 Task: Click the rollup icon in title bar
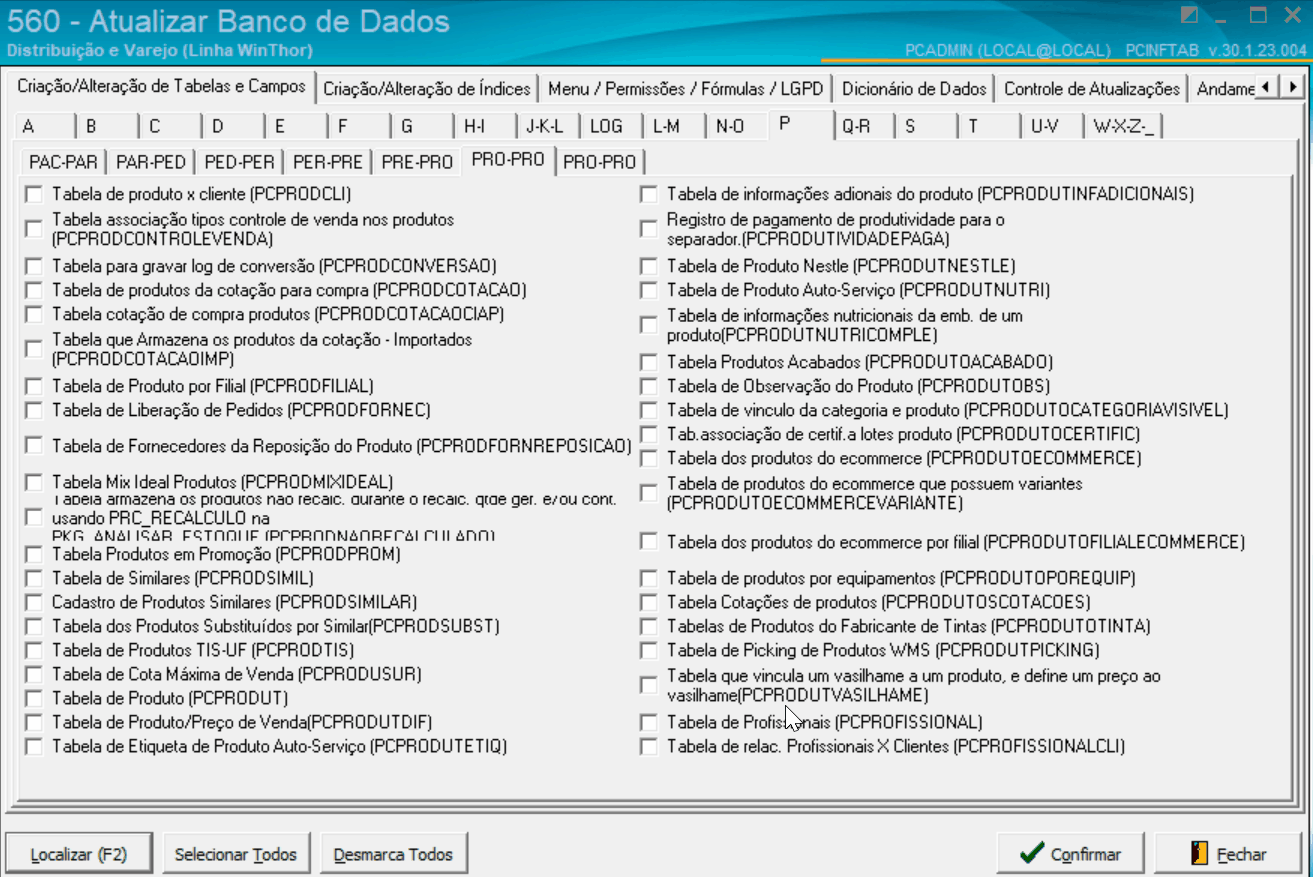click(x=1189, y=15)
